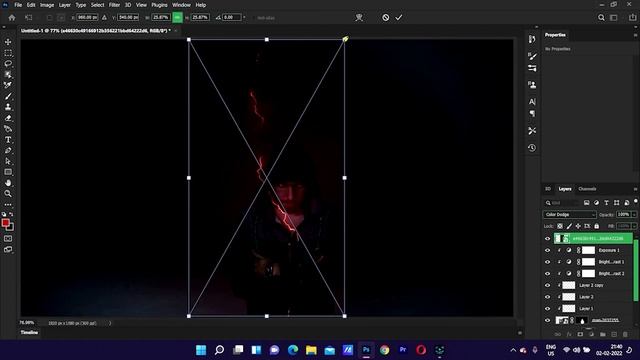Open the Fill slider dropdown arrow

pyautogui.click(x=634, y=226)
